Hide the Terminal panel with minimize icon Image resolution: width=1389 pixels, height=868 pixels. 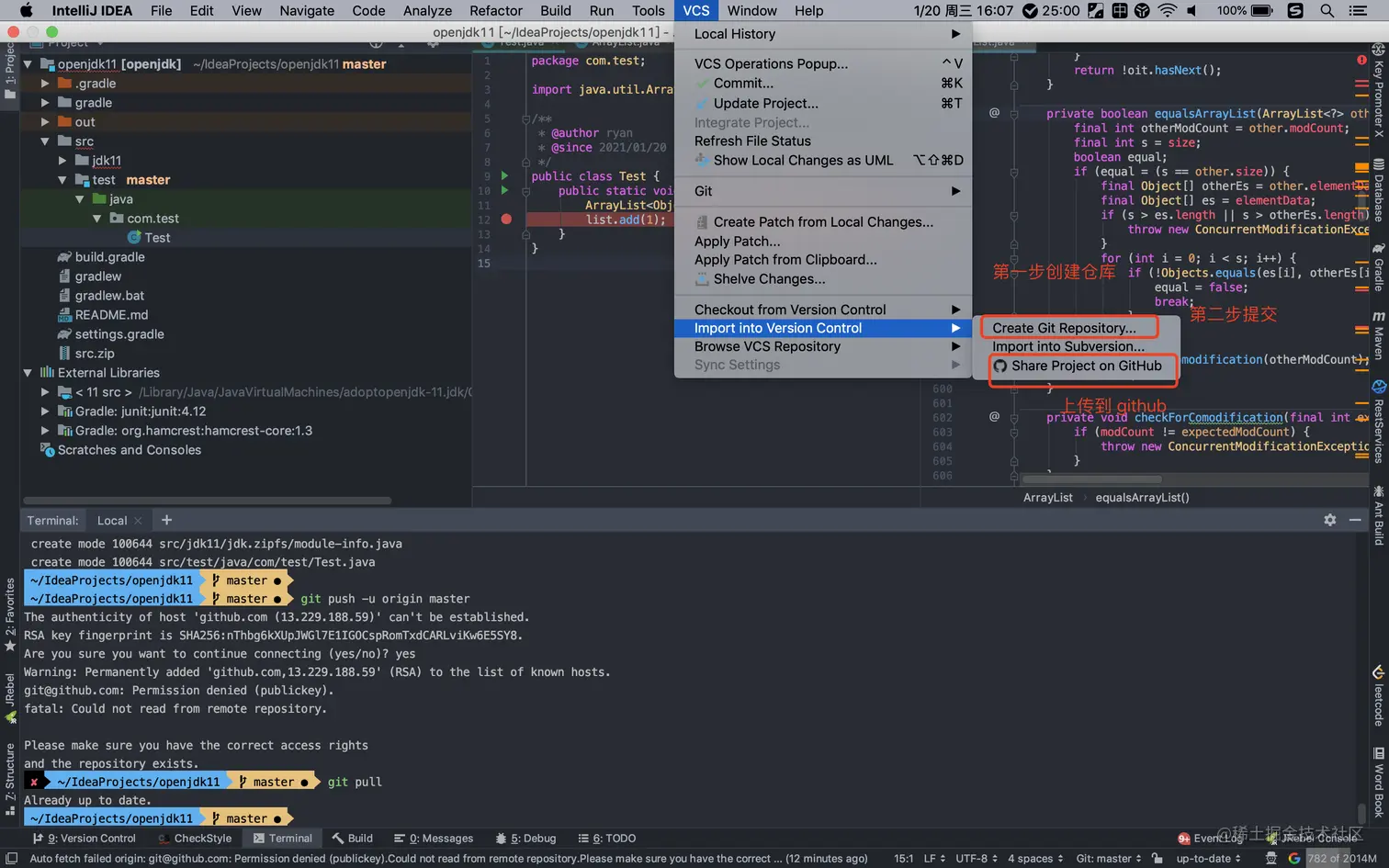(1355, 520)
